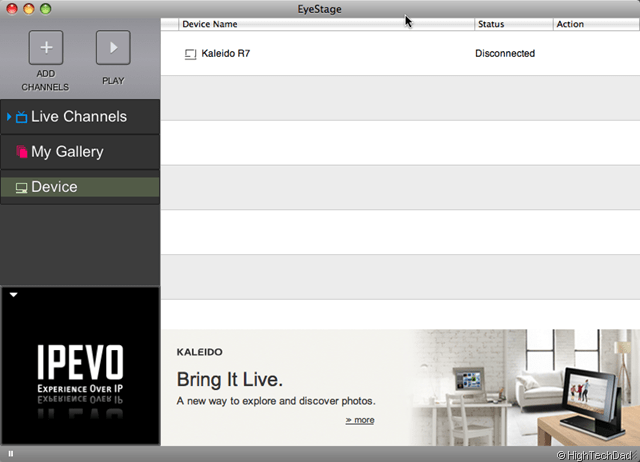Click the Disconnected status text
The width and height of the screenshot is (640, 462).
[505, 54]
